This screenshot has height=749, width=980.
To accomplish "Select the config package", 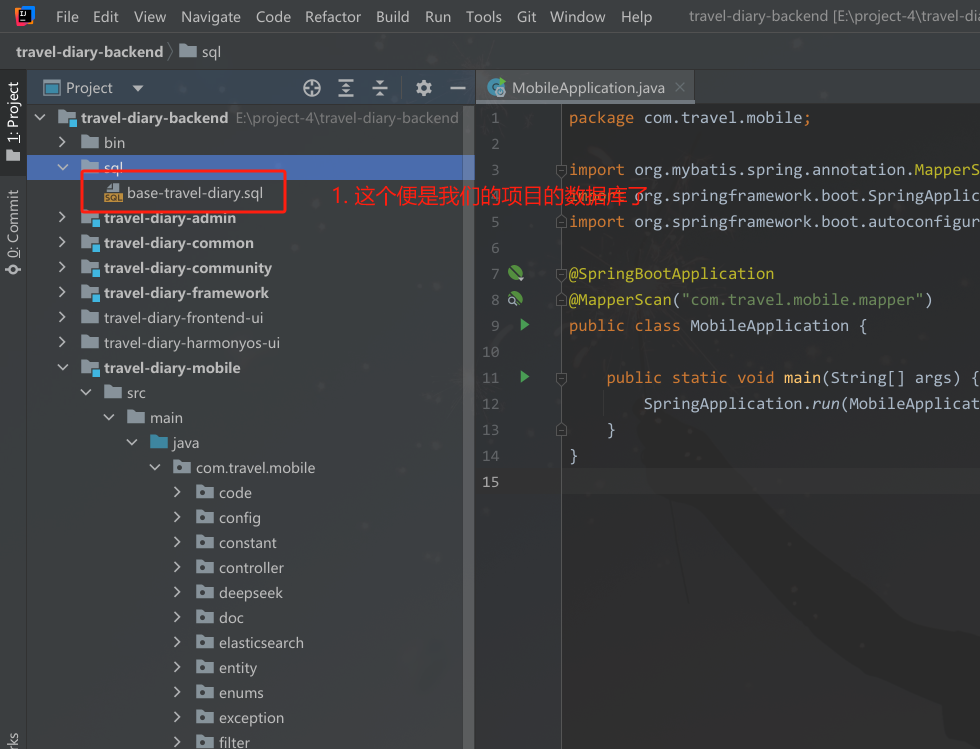I will pyautogui.click(x=239, y=518).
